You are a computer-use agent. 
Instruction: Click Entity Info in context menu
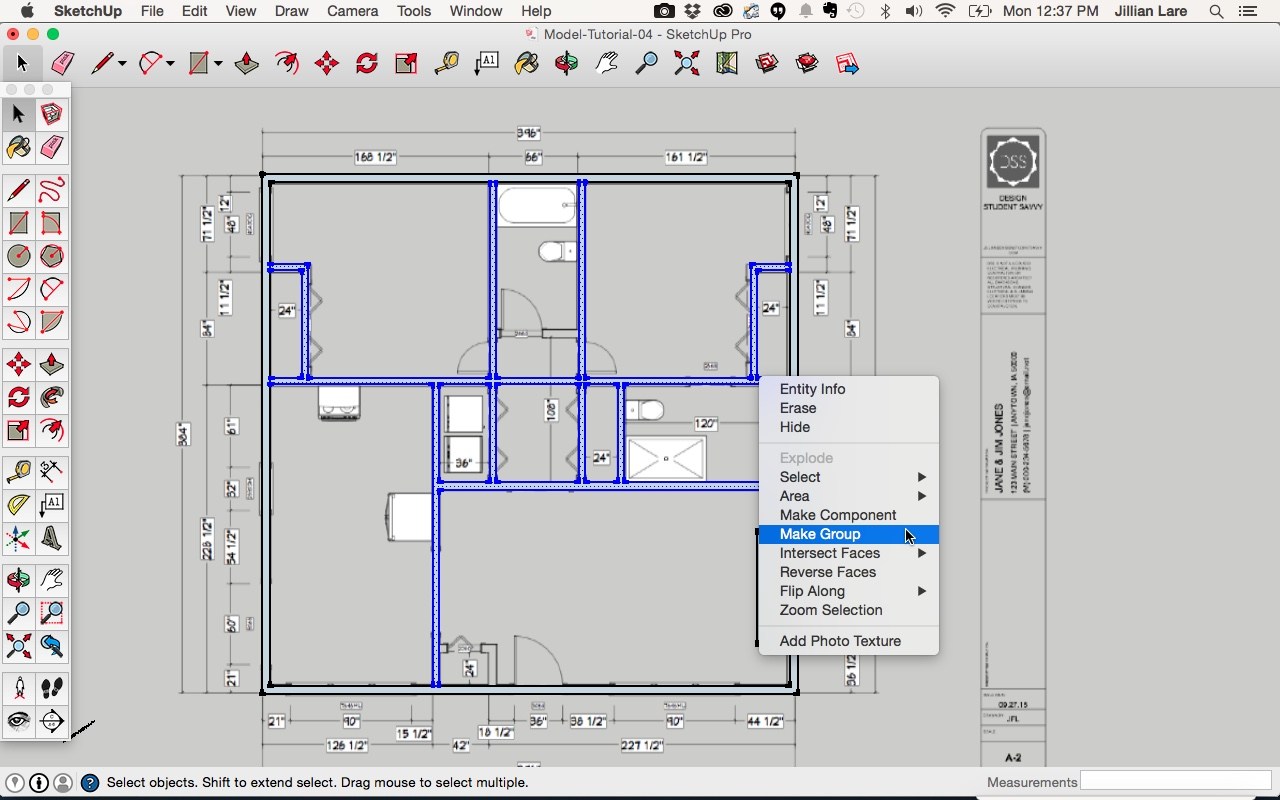(x=812, y=389)
